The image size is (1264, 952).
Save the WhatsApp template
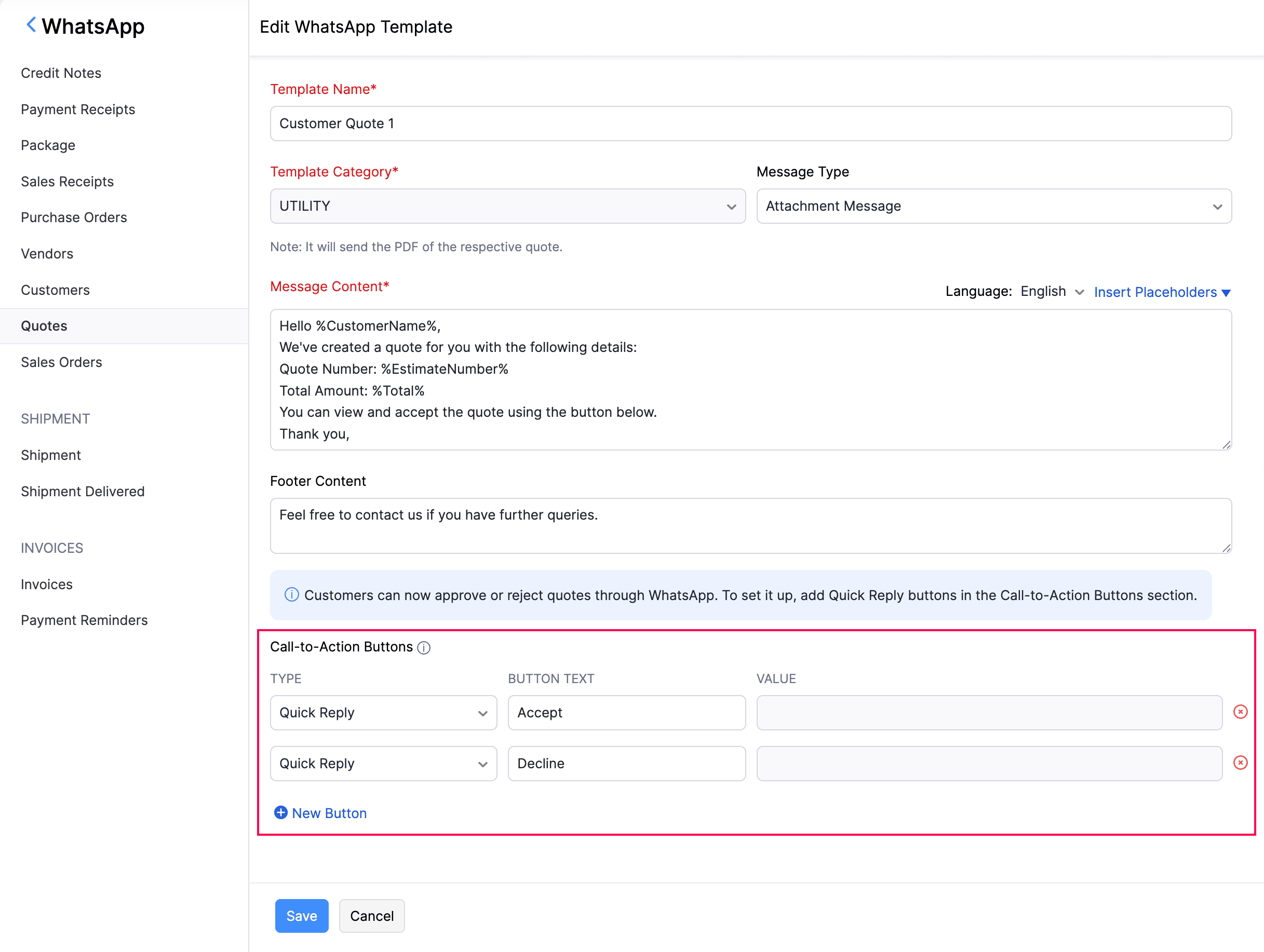(302, 916)
